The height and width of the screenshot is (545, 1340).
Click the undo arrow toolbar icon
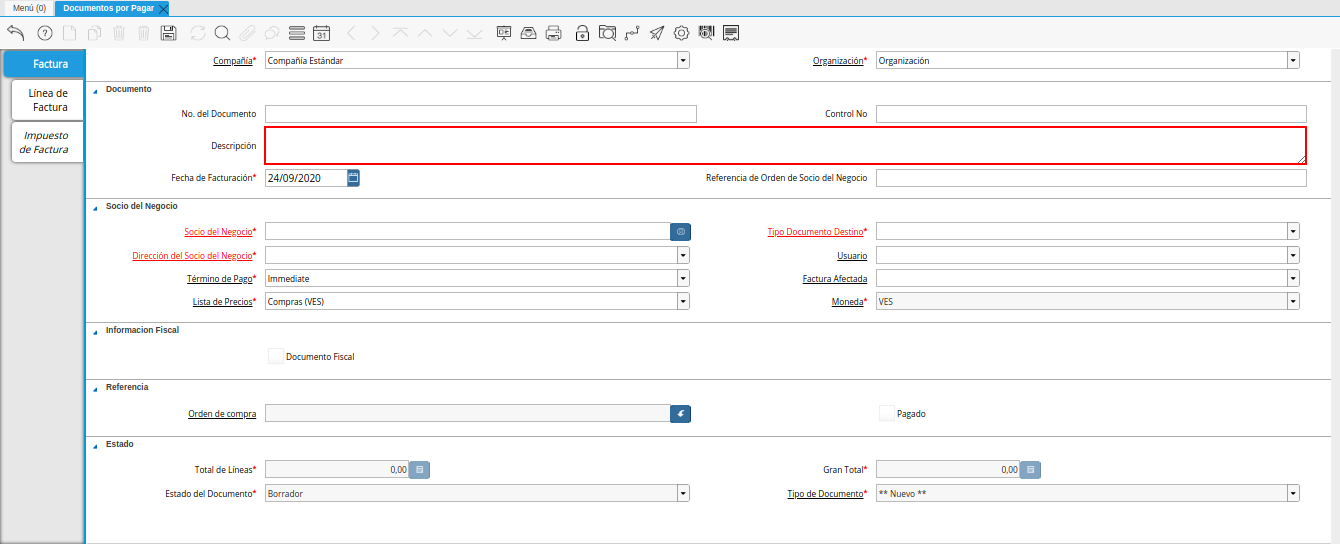(15, 33)
